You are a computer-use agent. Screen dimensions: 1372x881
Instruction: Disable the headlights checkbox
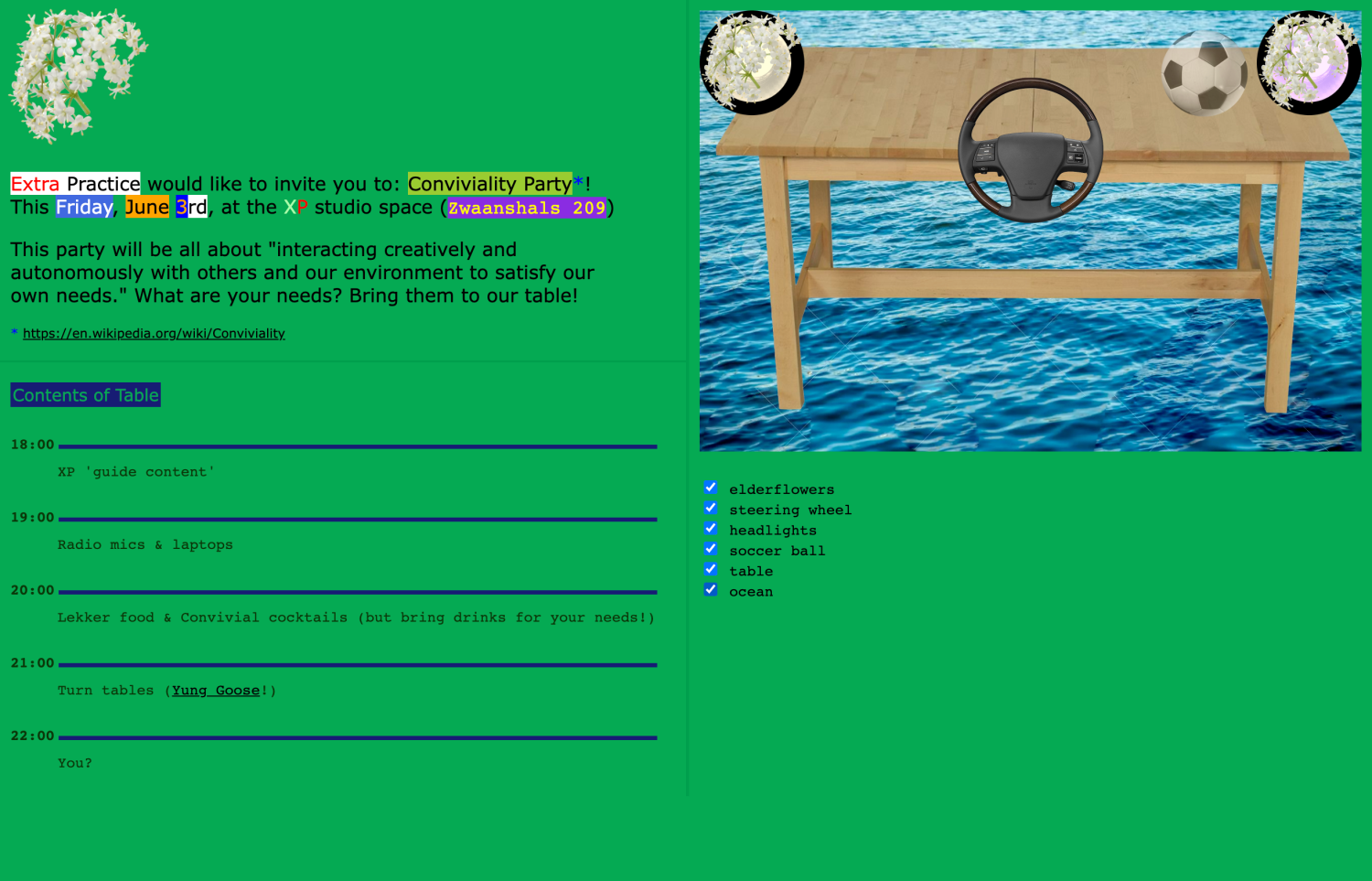(x=711, y=529)
